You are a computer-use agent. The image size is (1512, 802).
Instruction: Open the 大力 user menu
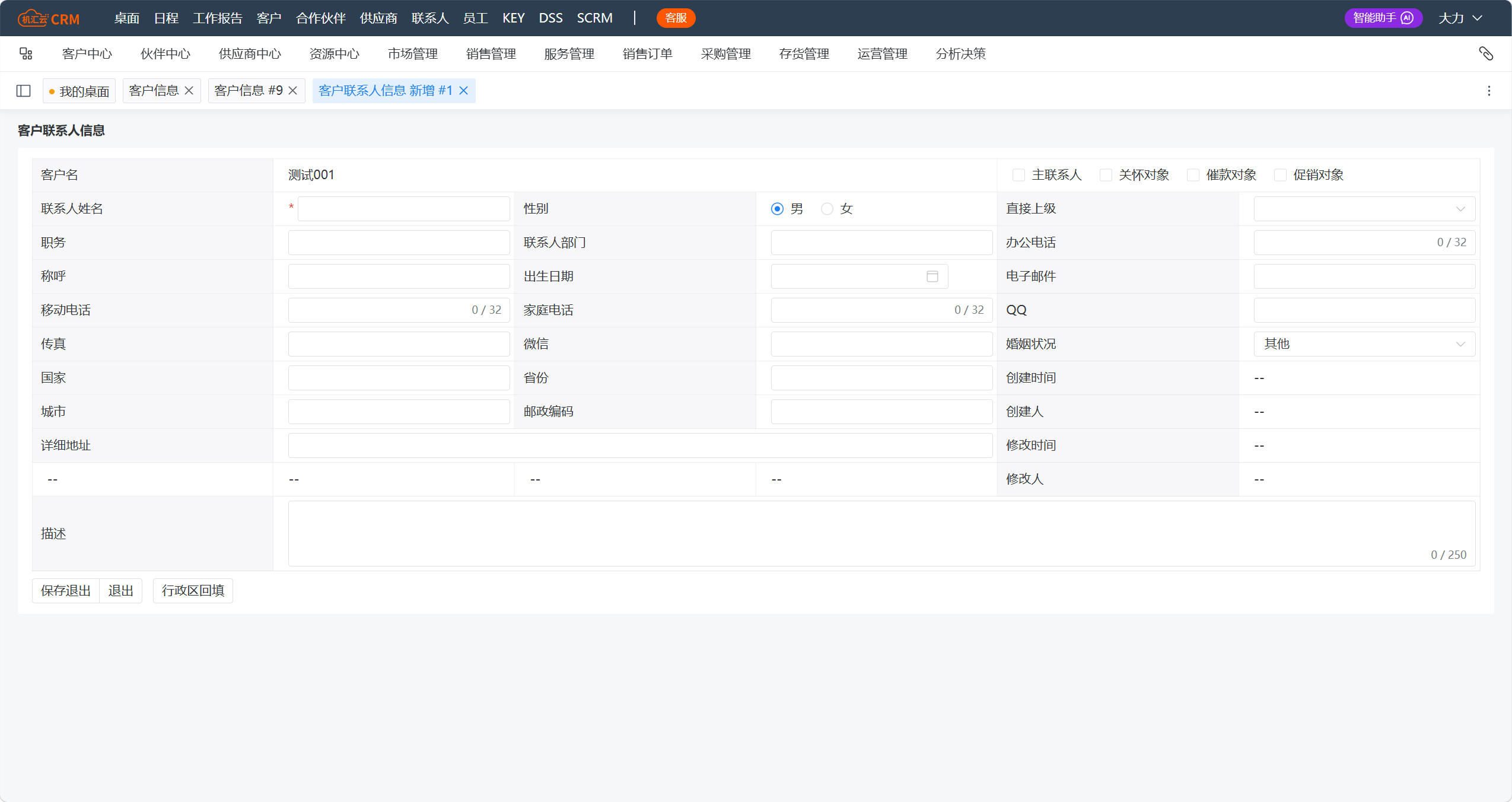(x=1460, y=18)
